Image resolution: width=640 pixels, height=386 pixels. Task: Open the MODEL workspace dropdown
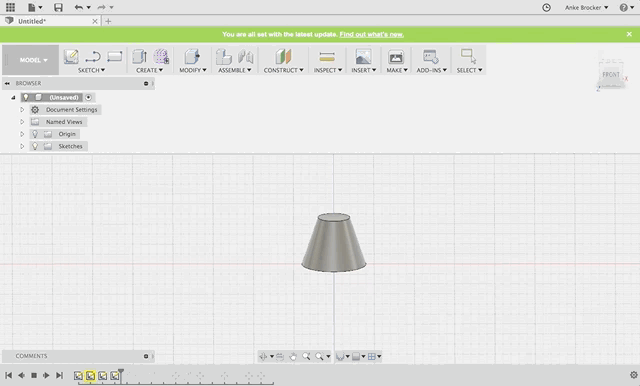point(33,60)
